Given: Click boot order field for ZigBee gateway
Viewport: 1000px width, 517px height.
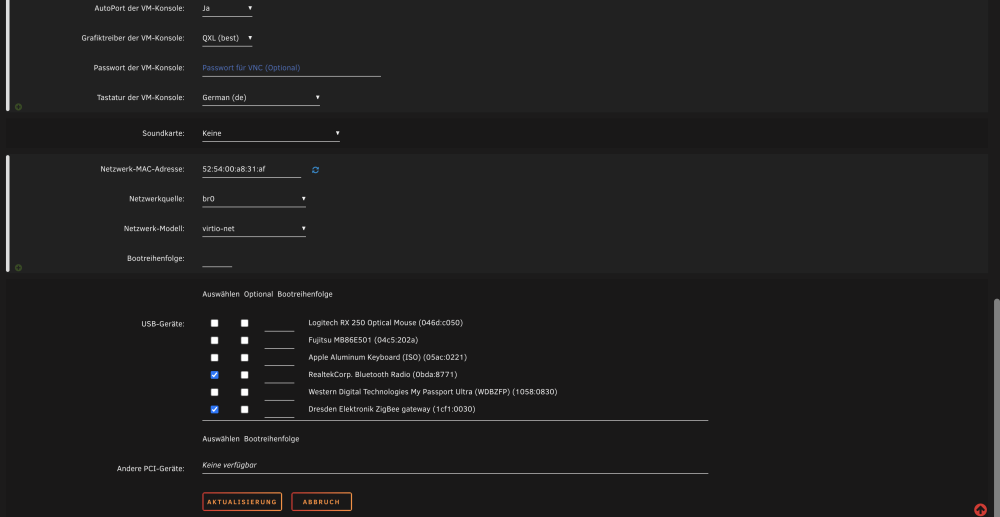Looking at the screenshot, I should [279, 410].
